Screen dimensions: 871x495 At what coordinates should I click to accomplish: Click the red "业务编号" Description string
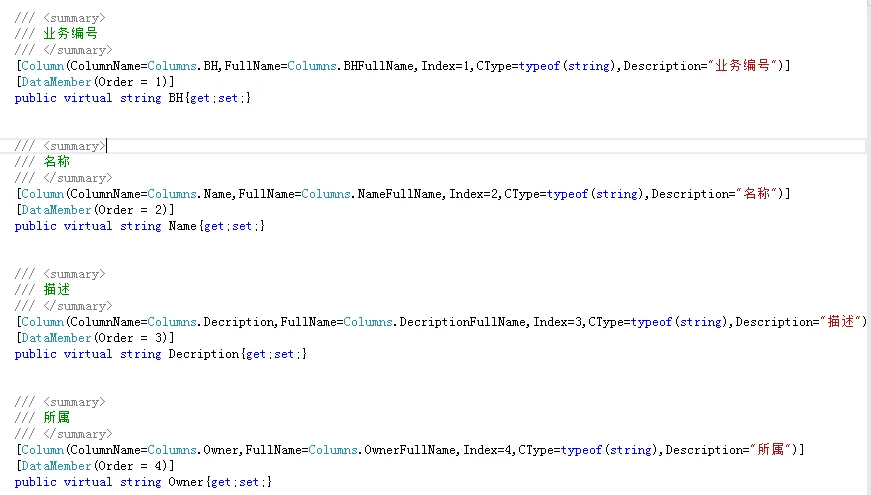pos(742,66)
